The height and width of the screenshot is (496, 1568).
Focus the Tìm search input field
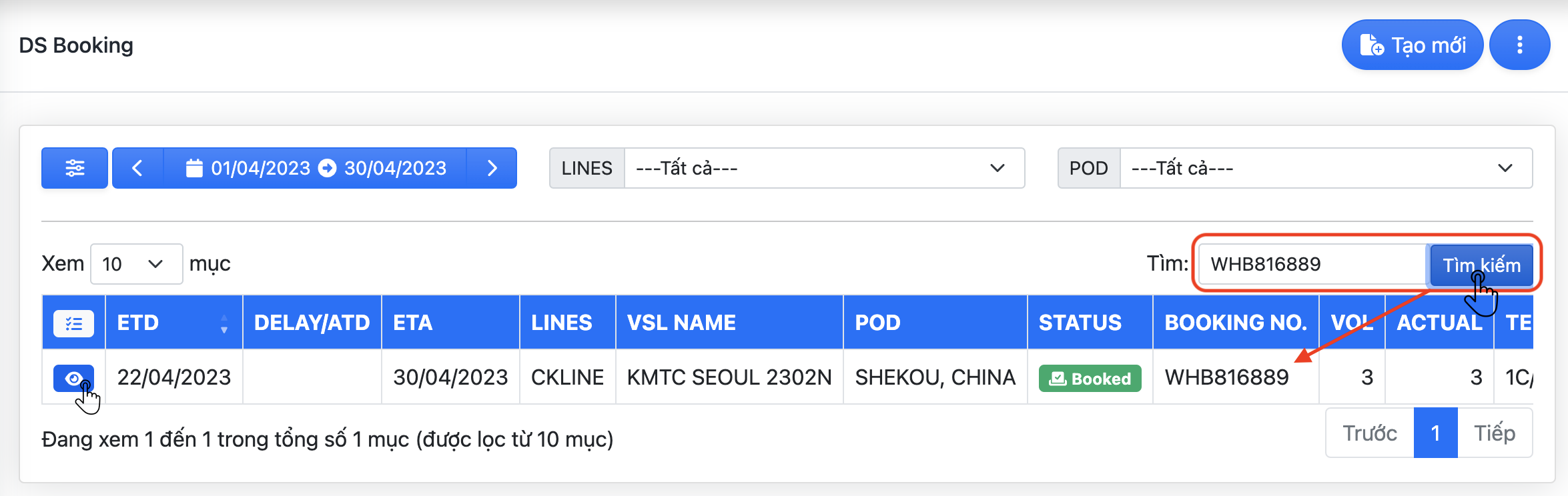[1312, 265]
